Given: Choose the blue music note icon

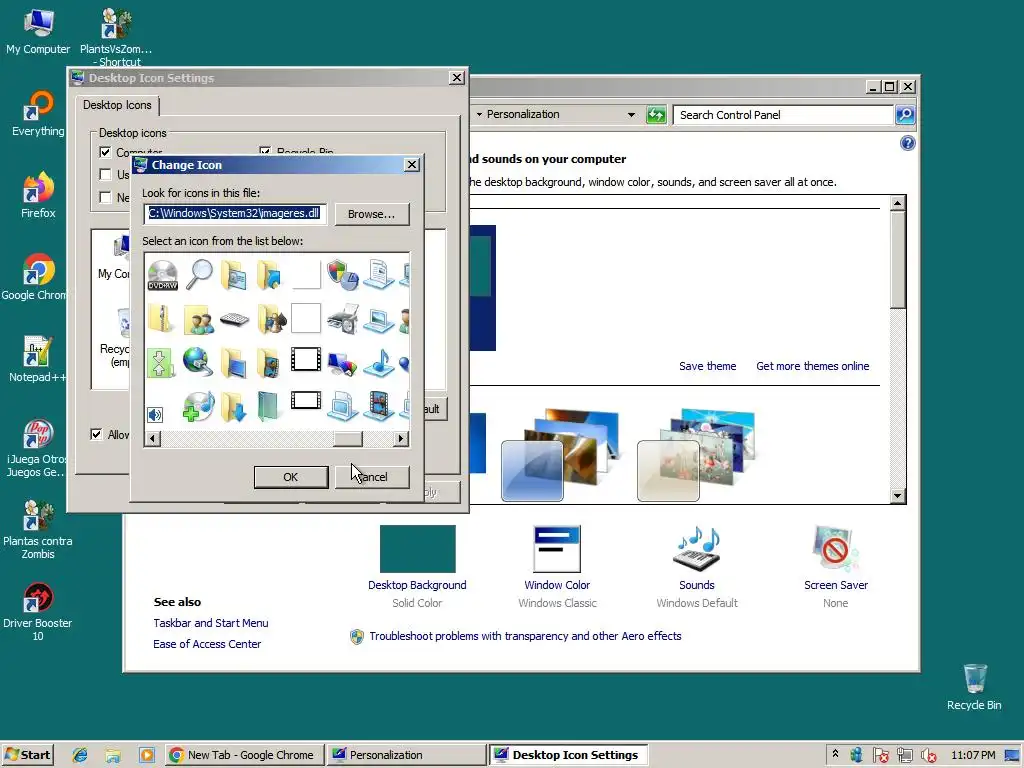Looking at the screenshot, I should 379,362.
